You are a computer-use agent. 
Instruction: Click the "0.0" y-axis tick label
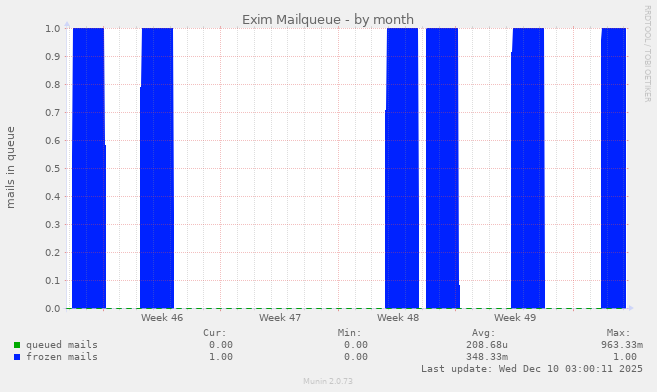(53, 309)
